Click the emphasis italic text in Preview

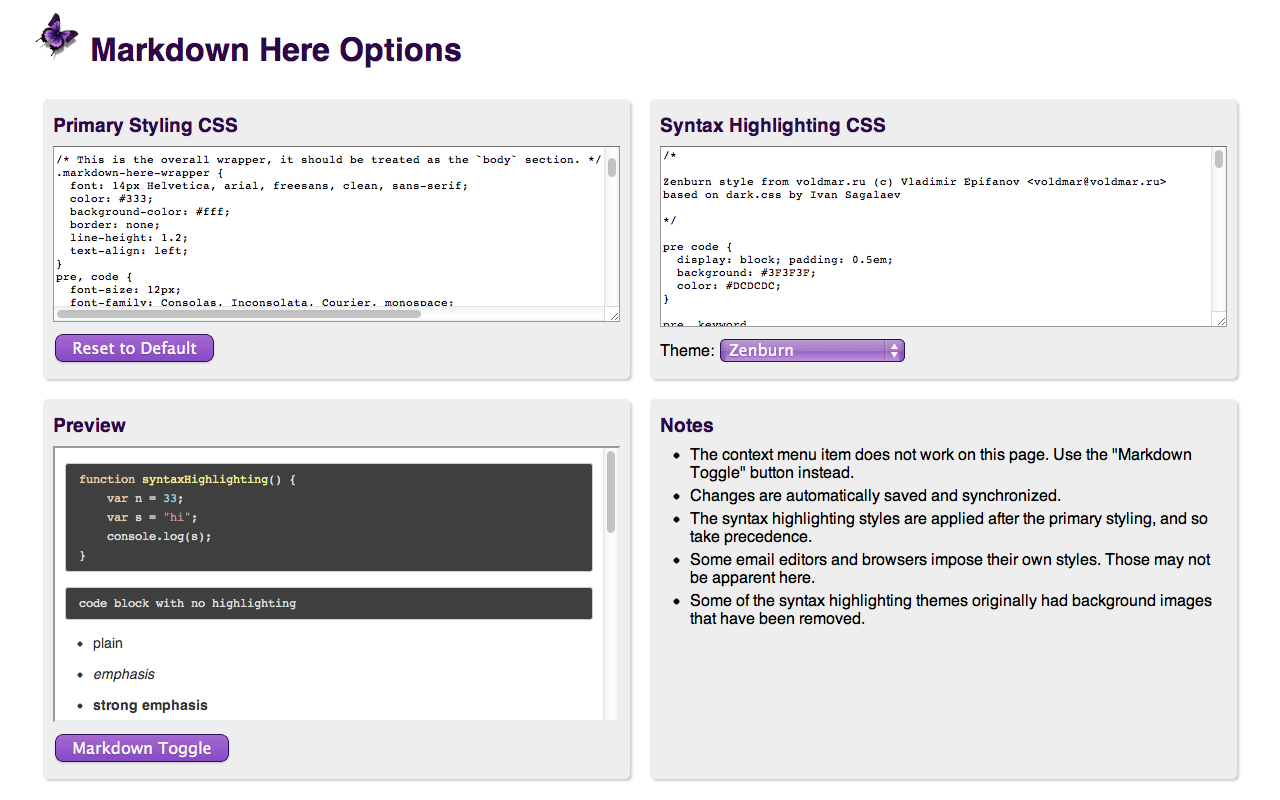[124, 674]
